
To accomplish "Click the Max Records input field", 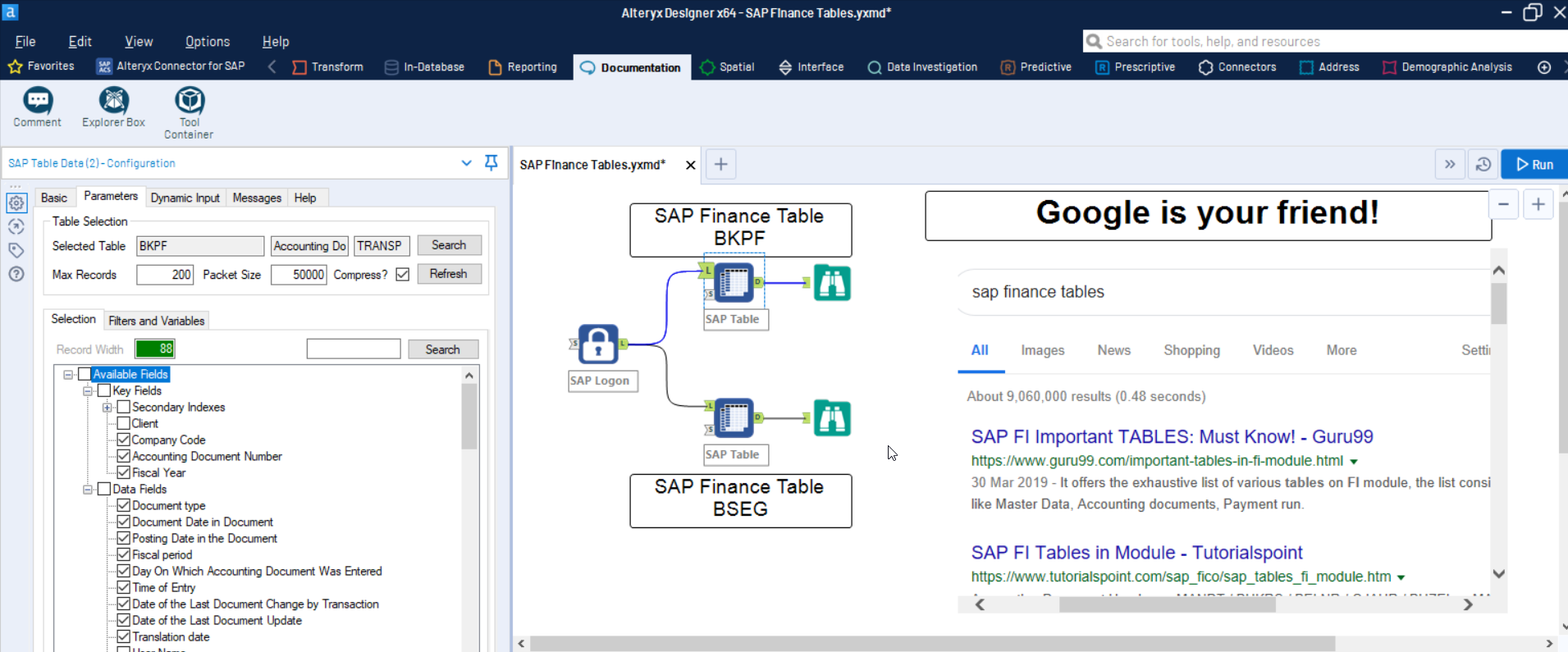I will pyautogui.click(x=165, y=275).
